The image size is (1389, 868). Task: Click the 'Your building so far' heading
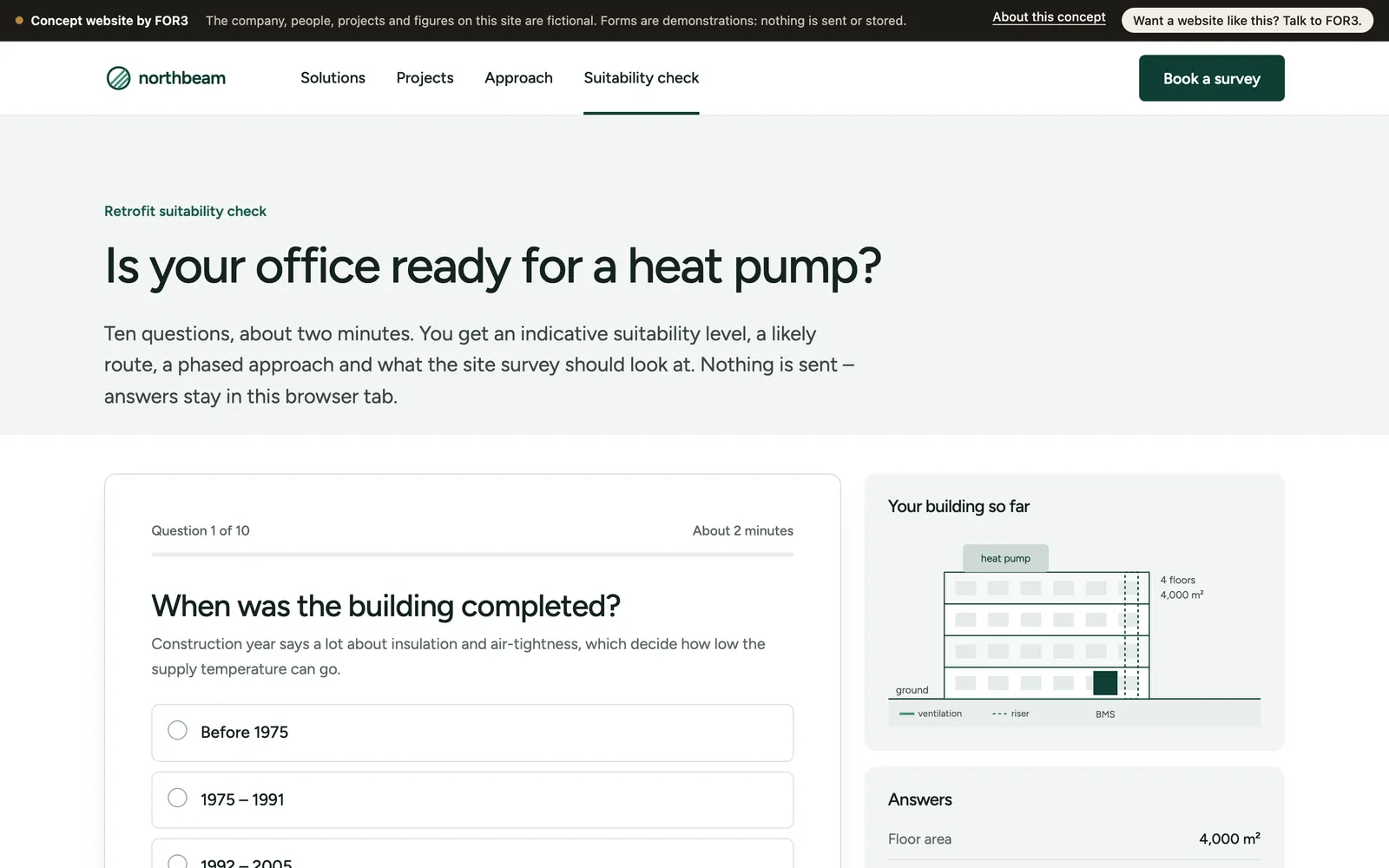pyautogui.click(x=958, y=506)
